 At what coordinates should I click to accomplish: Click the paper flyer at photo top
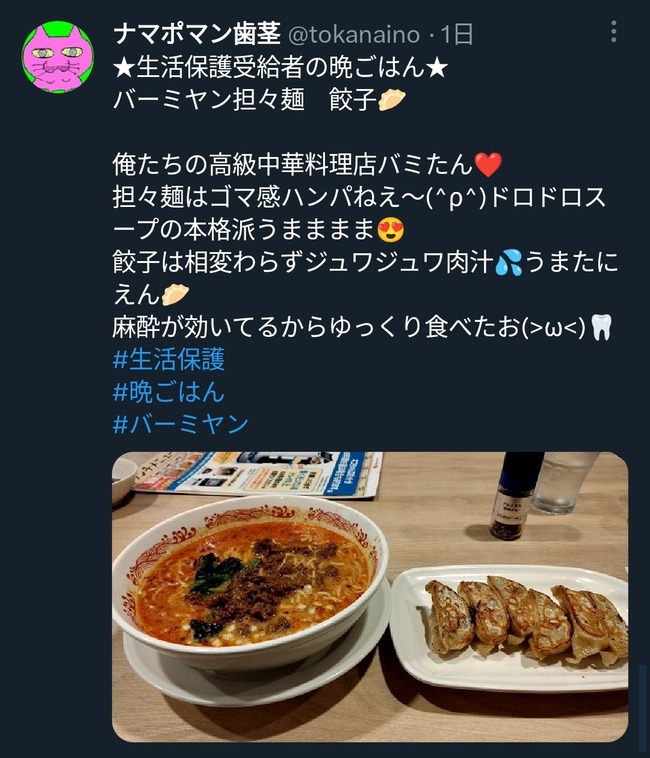point(256,474)
